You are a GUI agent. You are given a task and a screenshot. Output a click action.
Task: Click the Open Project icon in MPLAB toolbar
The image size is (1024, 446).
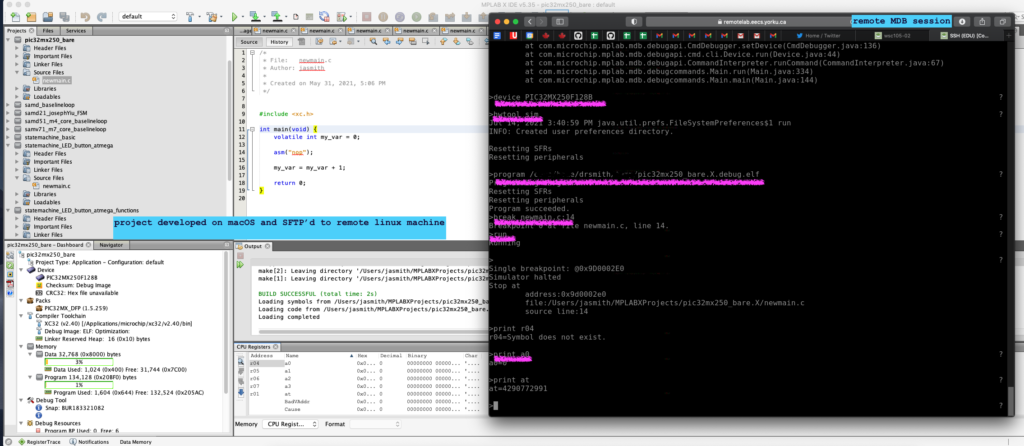[48, 17]
